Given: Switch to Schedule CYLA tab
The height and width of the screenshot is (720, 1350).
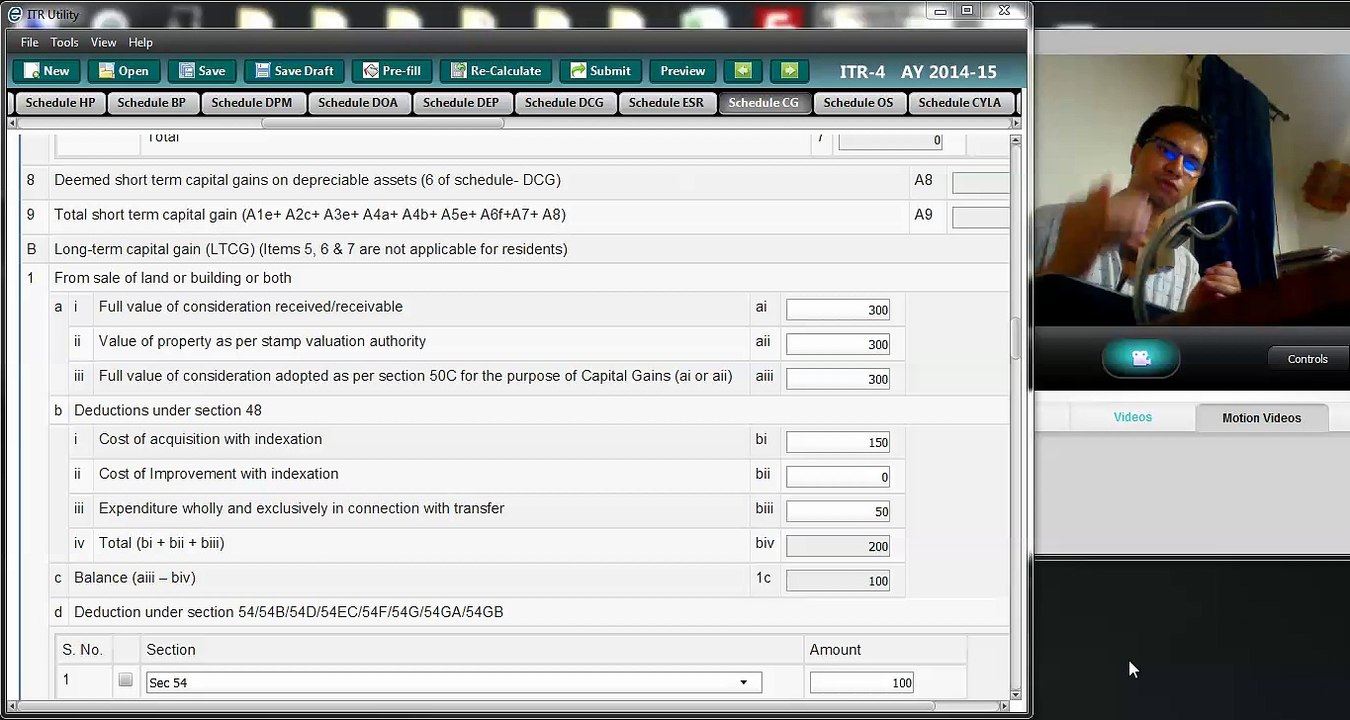Looking at the screenshot, I should point(959,103).
